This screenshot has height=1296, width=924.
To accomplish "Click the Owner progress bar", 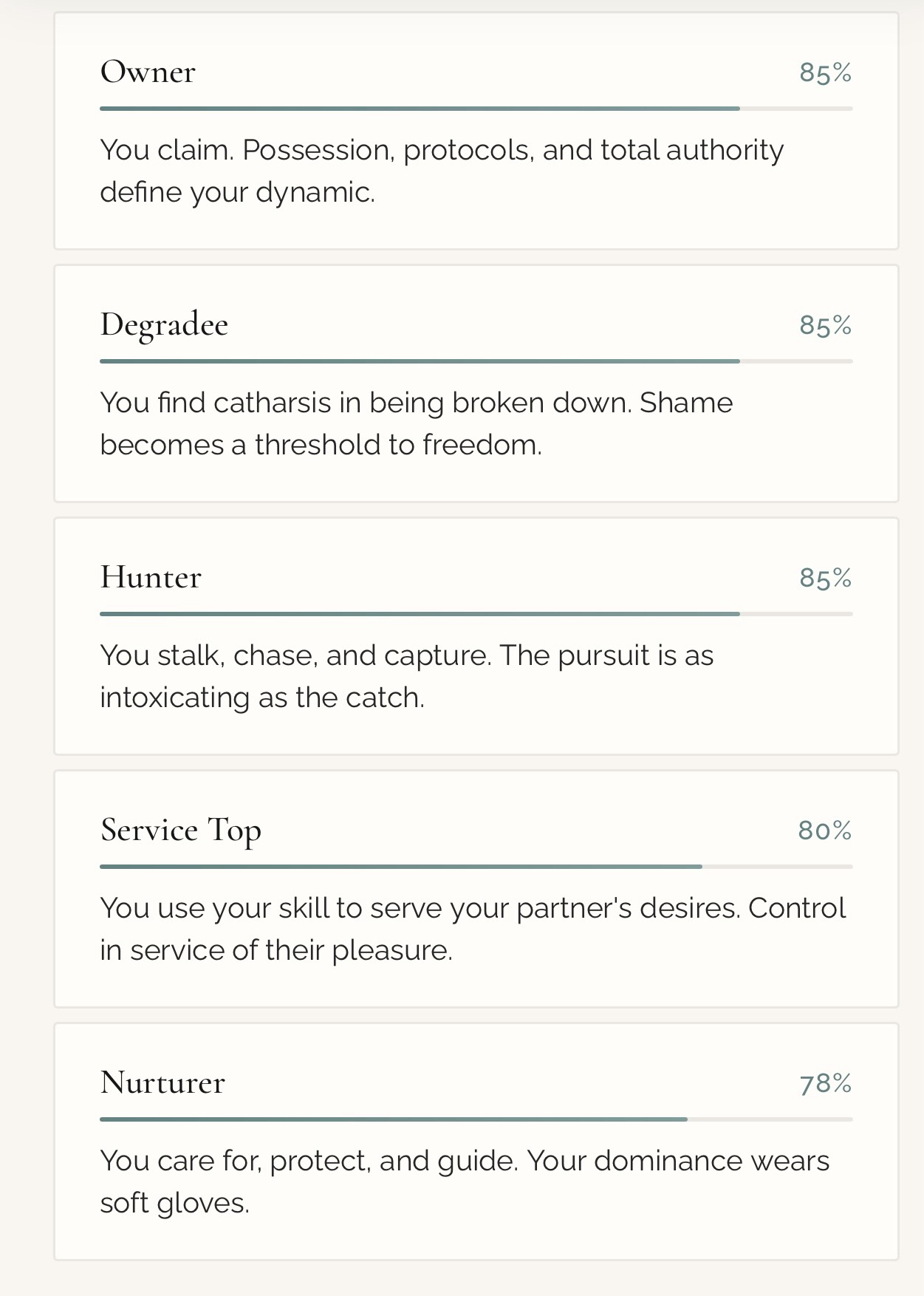I will 476,109.
